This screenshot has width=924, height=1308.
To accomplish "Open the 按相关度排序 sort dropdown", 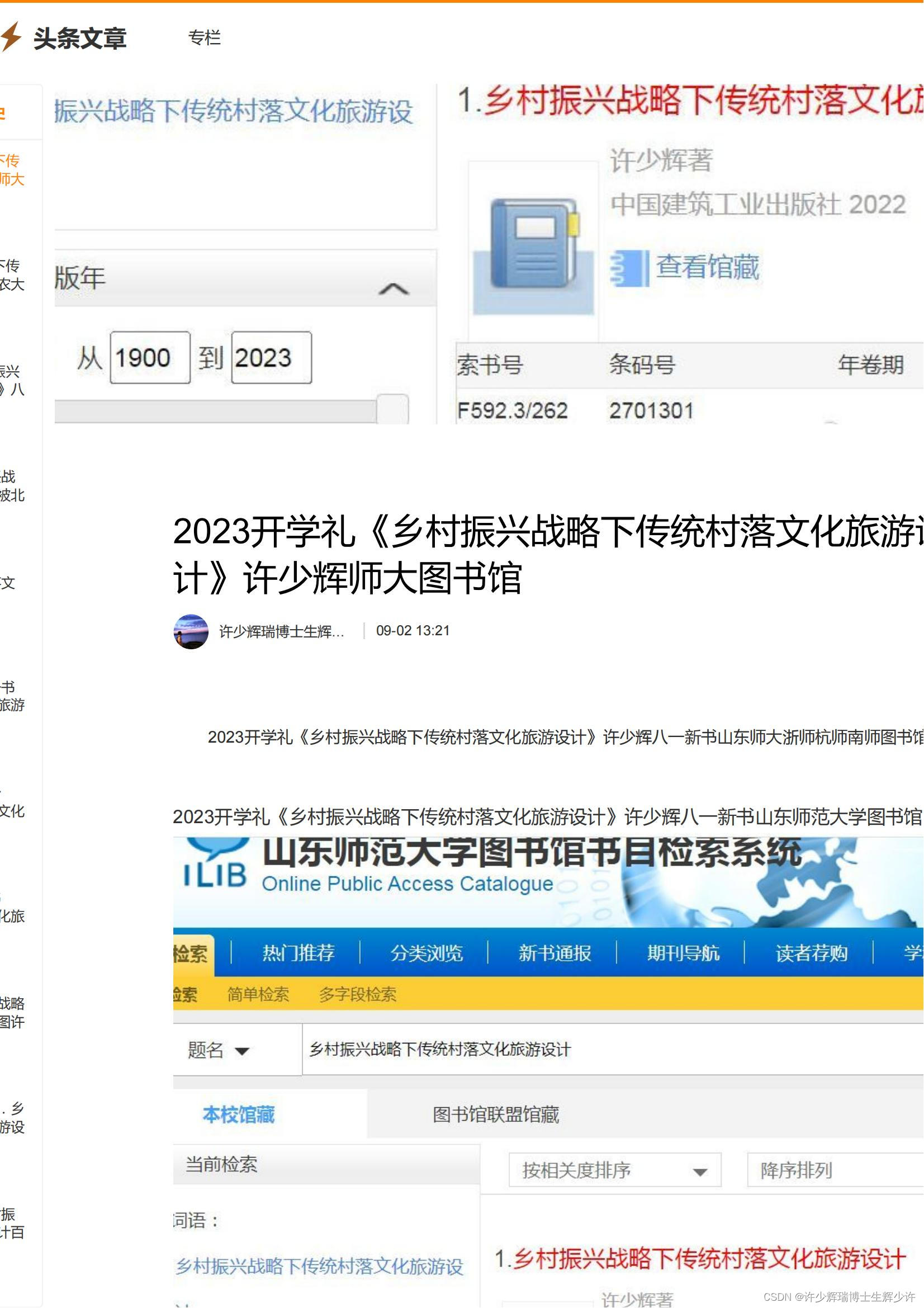I will tap(615, 1170).
